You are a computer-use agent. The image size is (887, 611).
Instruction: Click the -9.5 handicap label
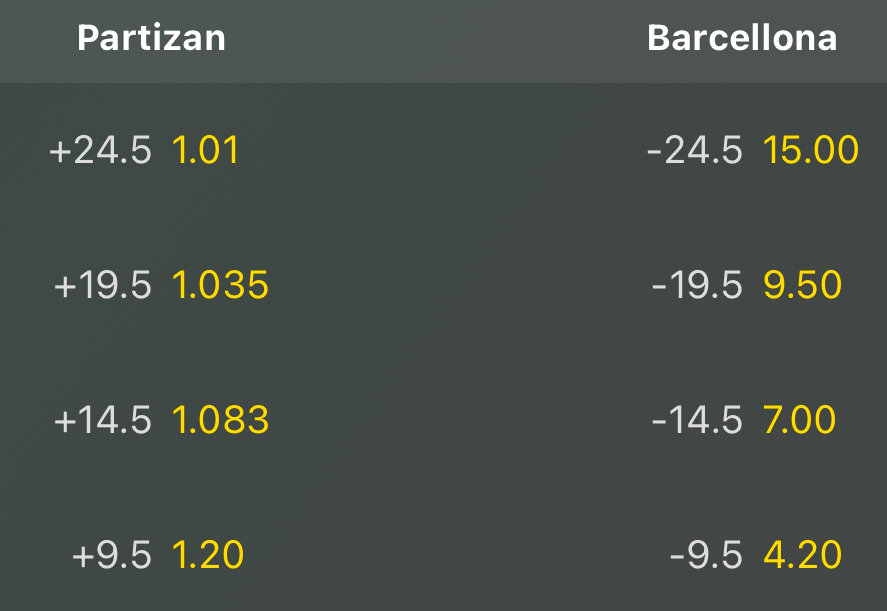[706, 555]
